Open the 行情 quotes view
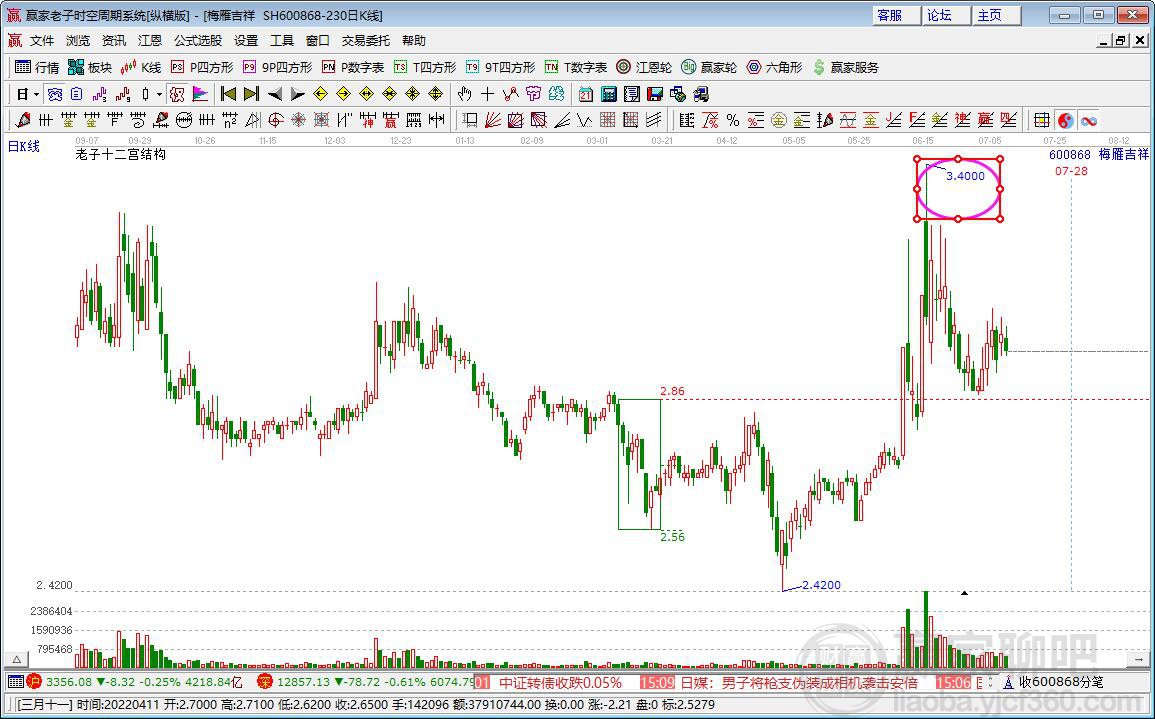The height and width of the screenshot is (719, 1155). click(x=37, y=67)
